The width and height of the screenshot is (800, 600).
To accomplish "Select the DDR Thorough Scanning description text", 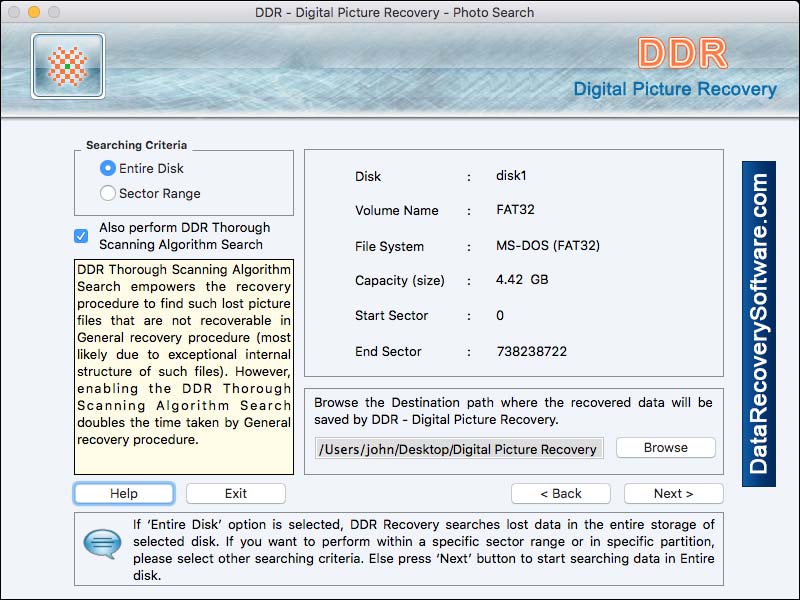I will [183, 360].
